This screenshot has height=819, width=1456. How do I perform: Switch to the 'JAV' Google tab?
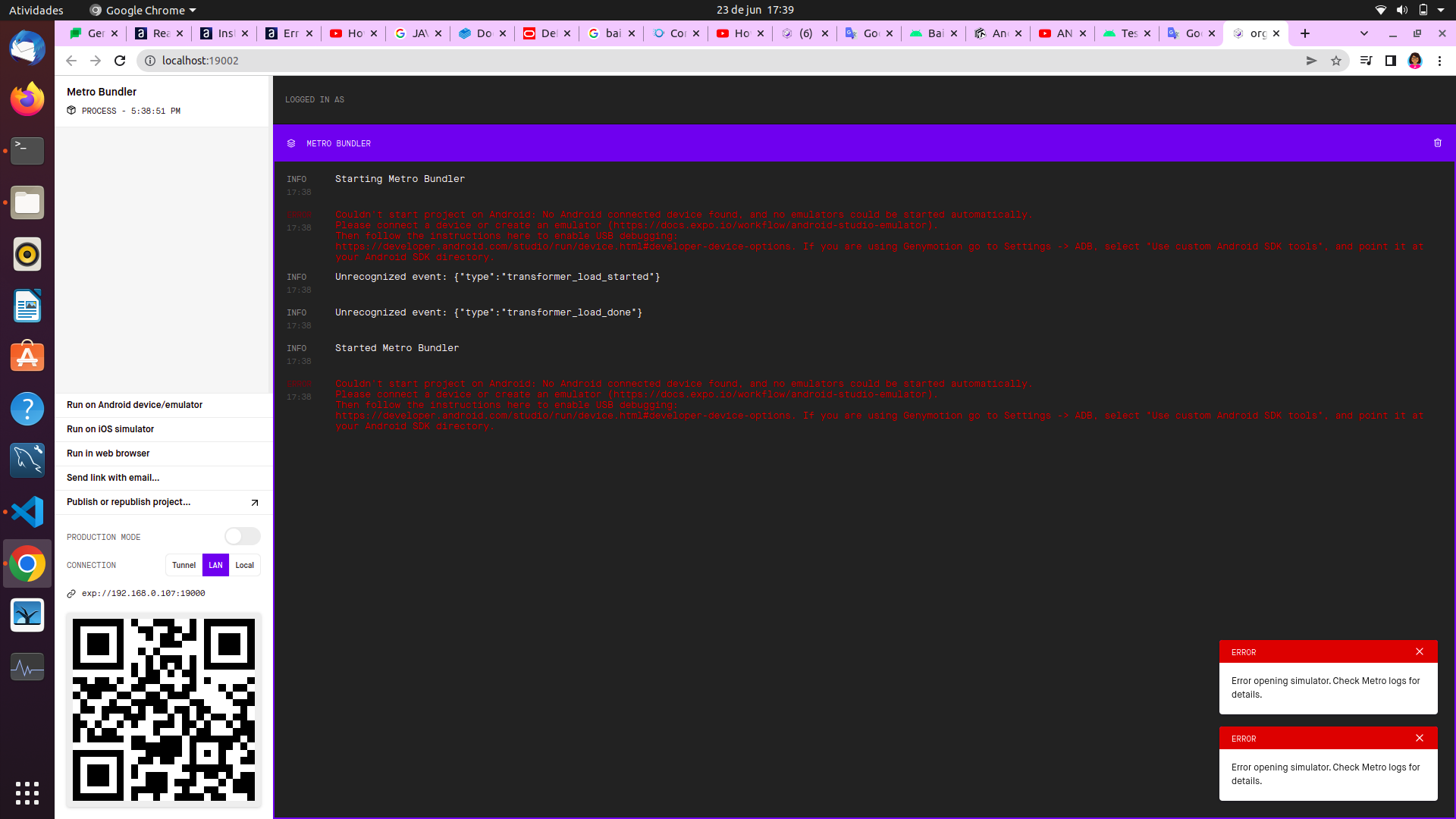coord(419,33)
